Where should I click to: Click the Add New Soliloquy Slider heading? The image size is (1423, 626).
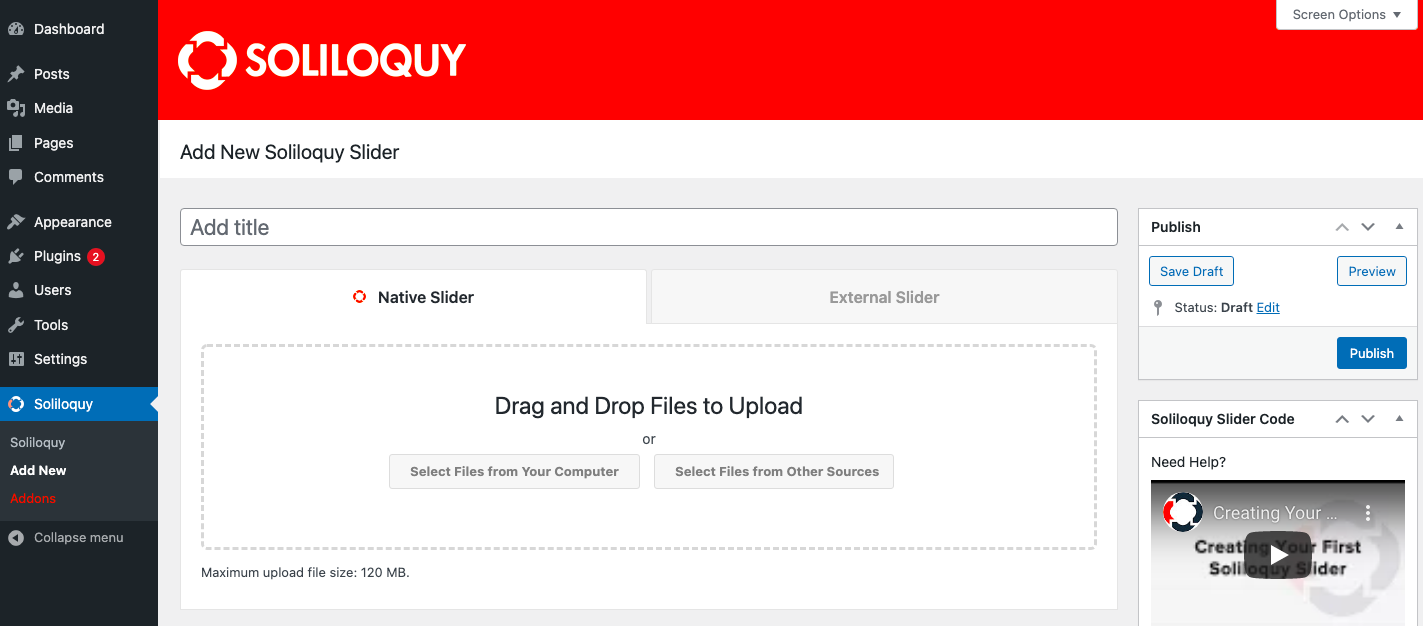(x=289, y=153)
